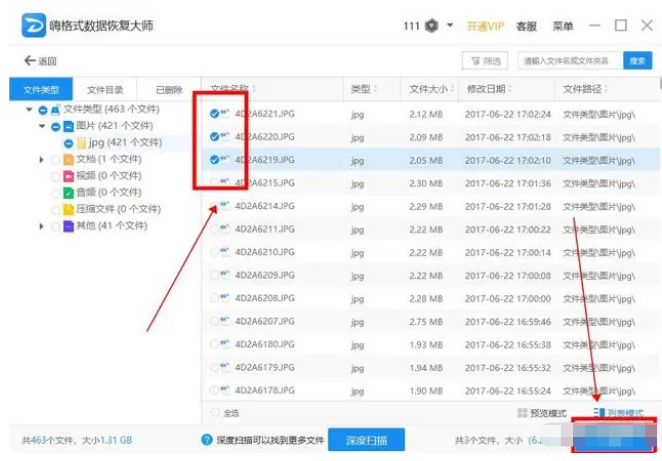
Task: Sort by the 文件大小 column
Action: coord(431,89)
